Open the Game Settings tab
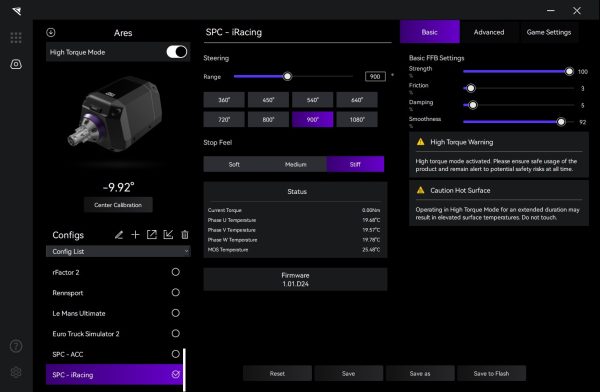This screenshot has height=392, width=600. click(549, 32)
